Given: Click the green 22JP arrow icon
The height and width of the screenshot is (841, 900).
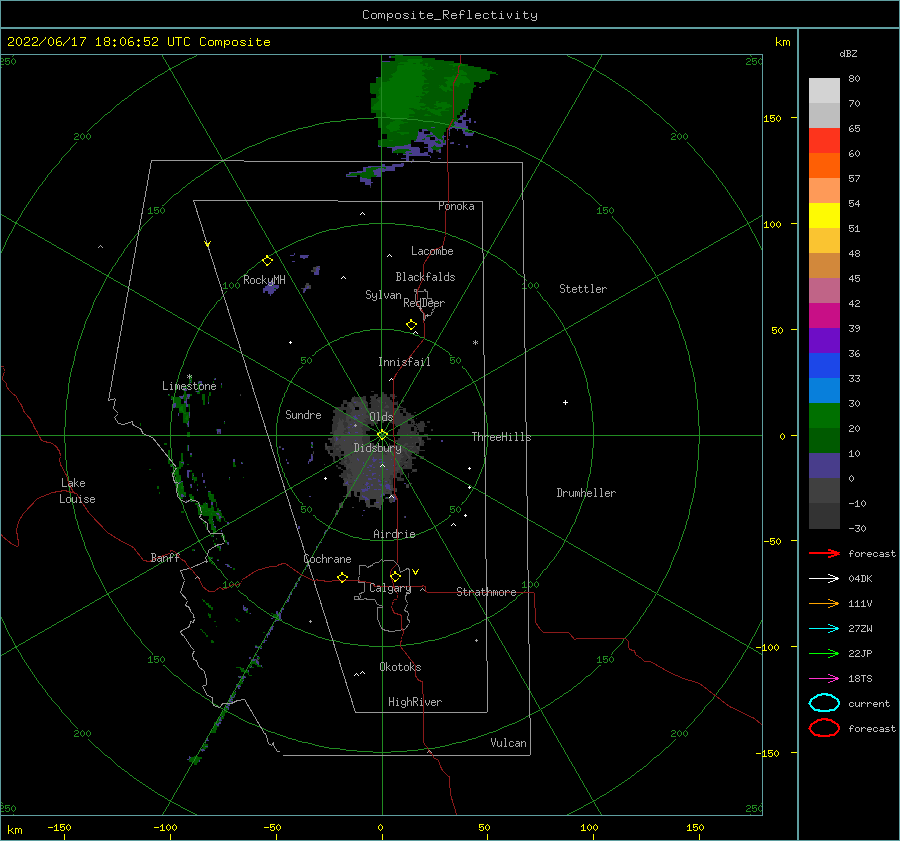Looking at the screenshot, I should (824, 653).
